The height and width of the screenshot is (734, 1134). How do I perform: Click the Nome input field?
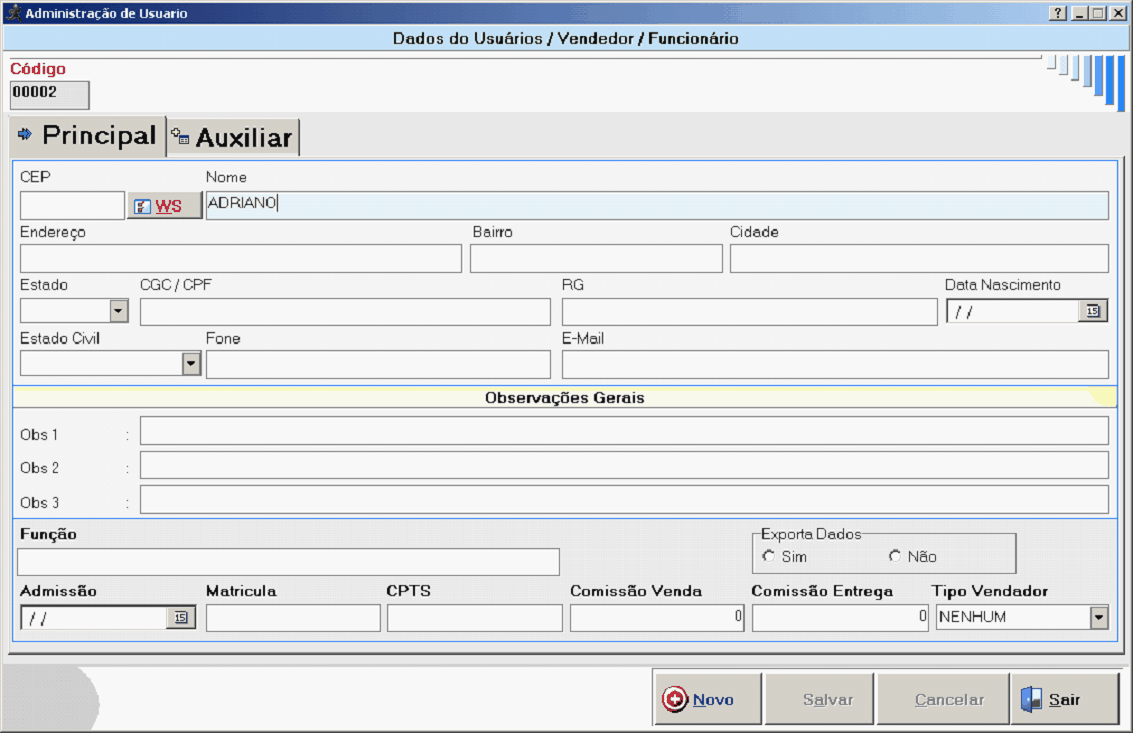[x=656, y=205]
